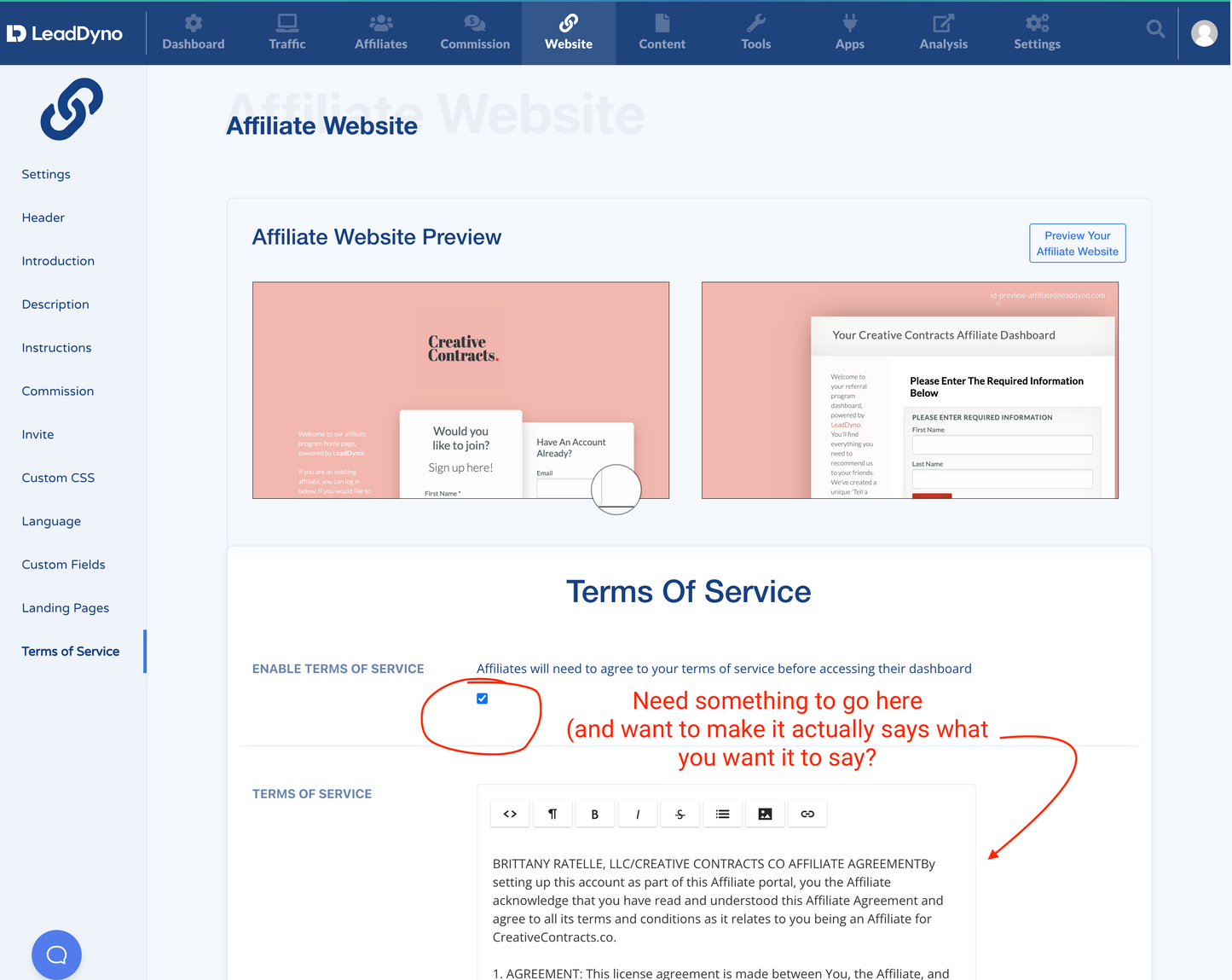Screen dimensions: 1232x980
Task: Toggle strikethrough formatting
Action: (680, 814)
